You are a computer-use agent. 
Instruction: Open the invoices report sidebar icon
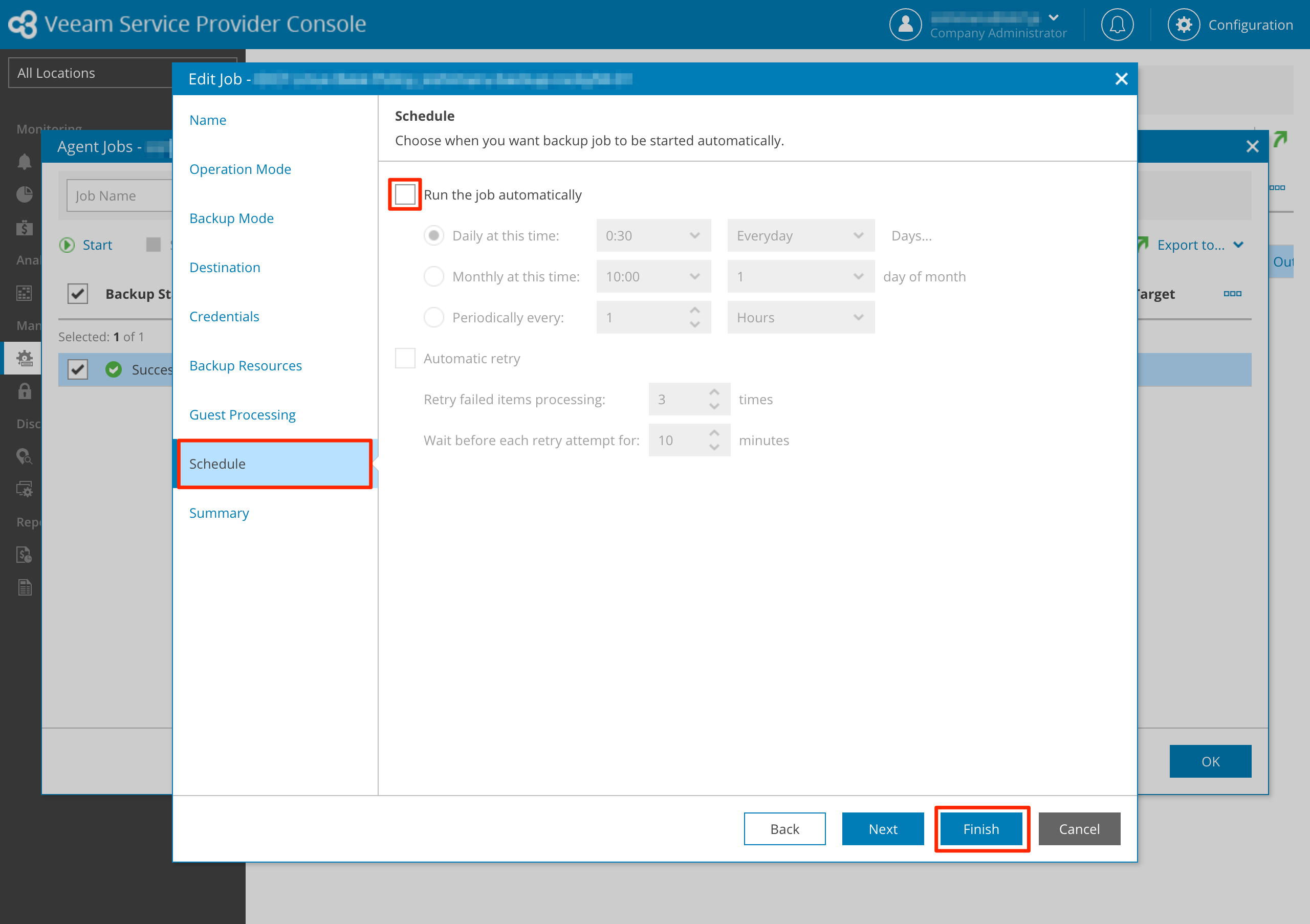(24, 555)
